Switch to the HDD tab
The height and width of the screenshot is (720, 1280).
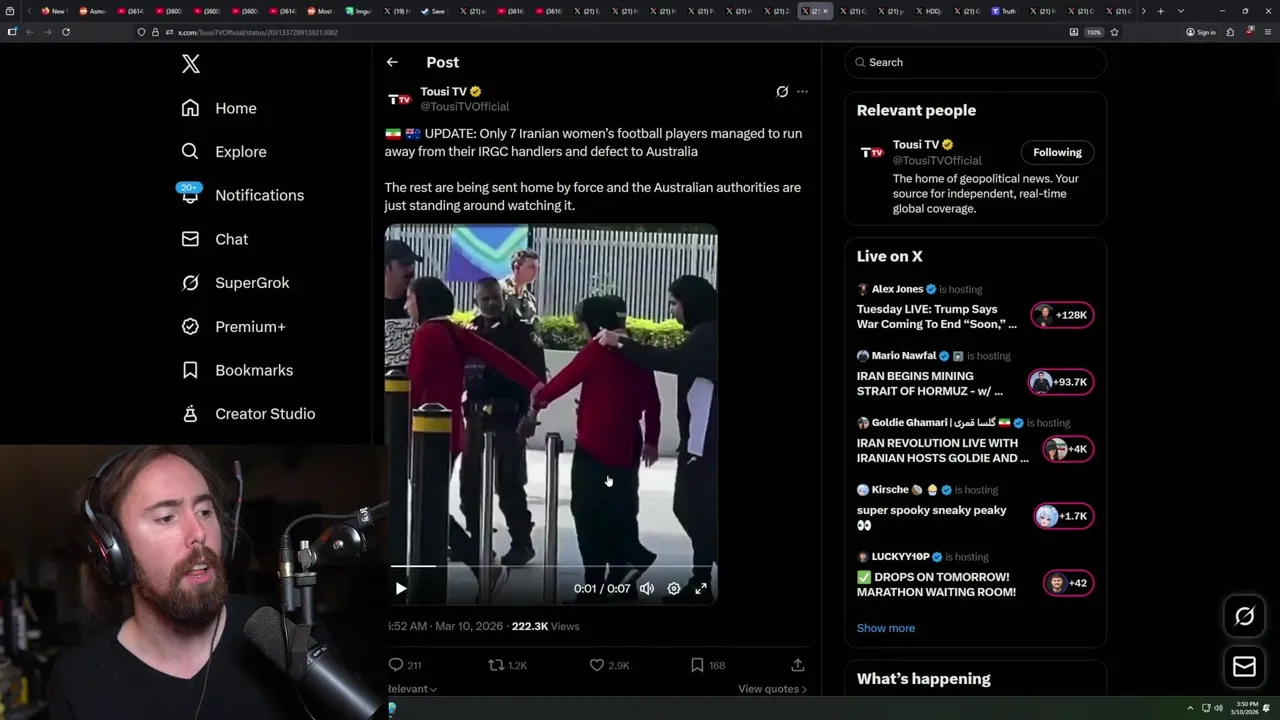click(928, 11)
